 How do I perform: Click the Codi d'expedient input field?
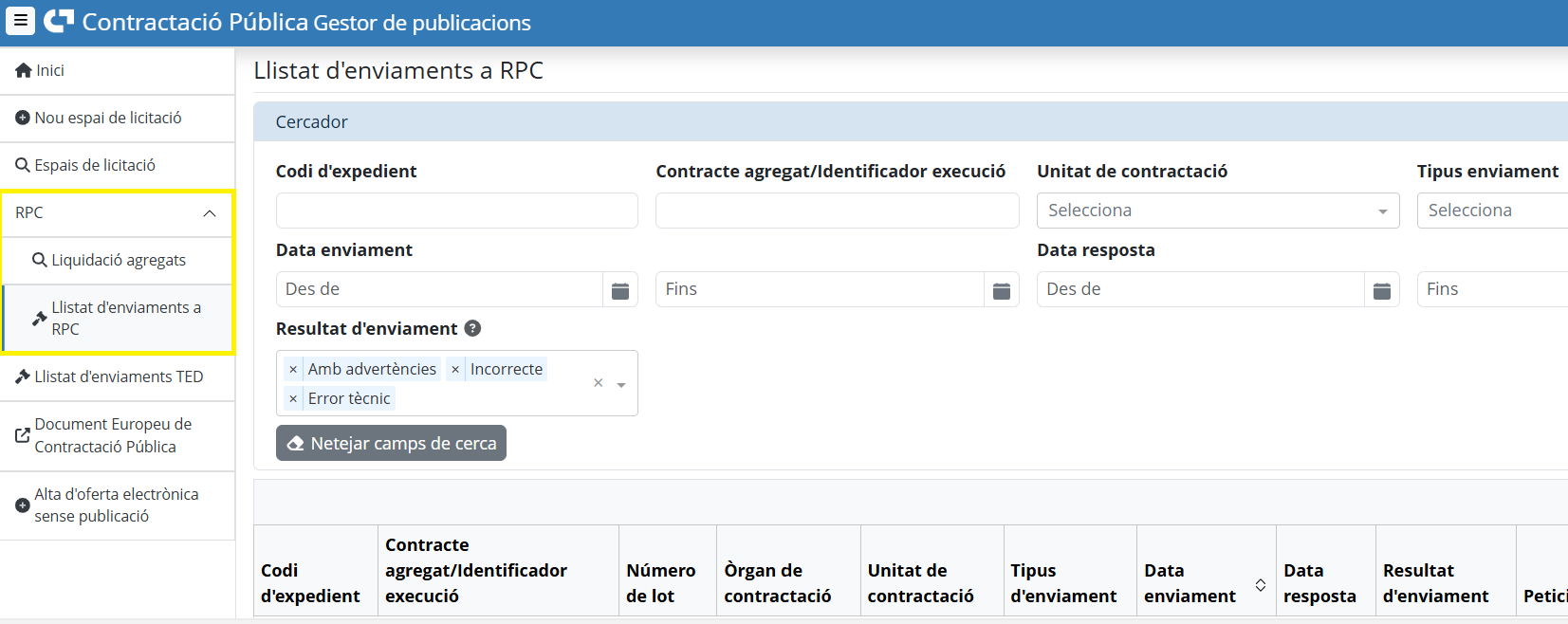tap(456, 211)
